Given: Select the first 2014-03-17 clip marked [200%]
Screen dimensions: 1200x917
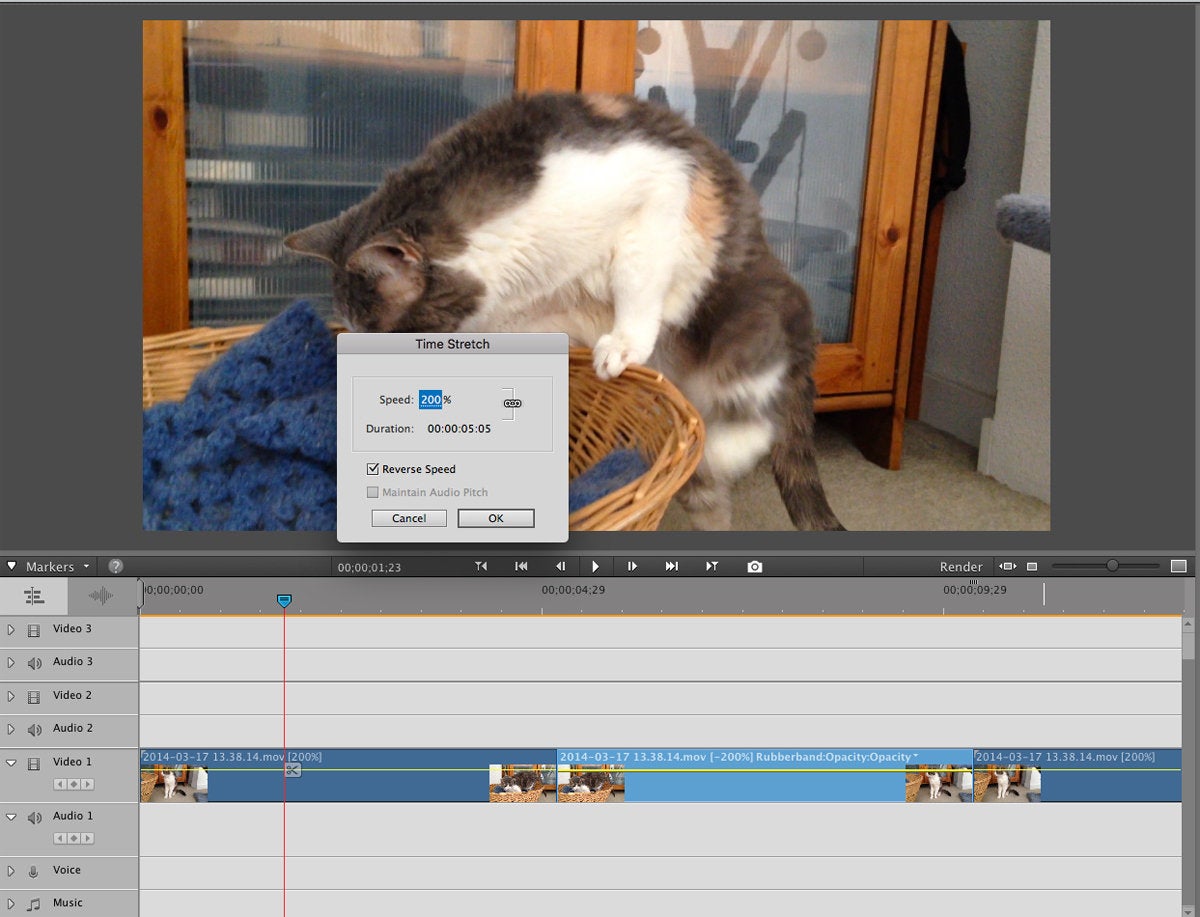Looking at the screenshot, I should coord(348,776).
